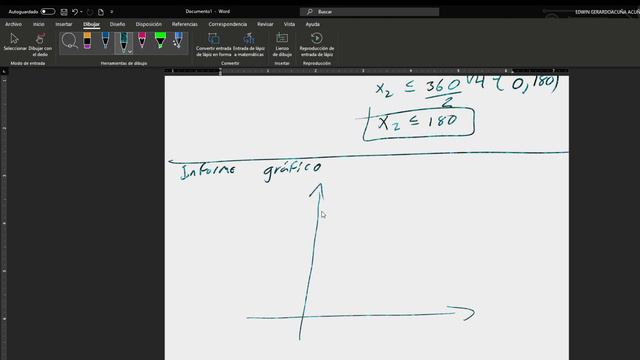This screenshot has width=640, height=360.
Task: Insert a Lienzo de dibujo
Action: [282, 45]
